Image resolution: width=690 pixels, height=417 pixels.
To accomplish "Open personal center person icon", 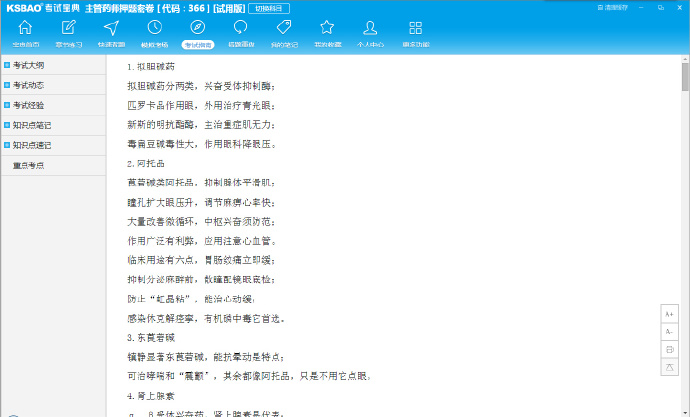I will (370, 27).
